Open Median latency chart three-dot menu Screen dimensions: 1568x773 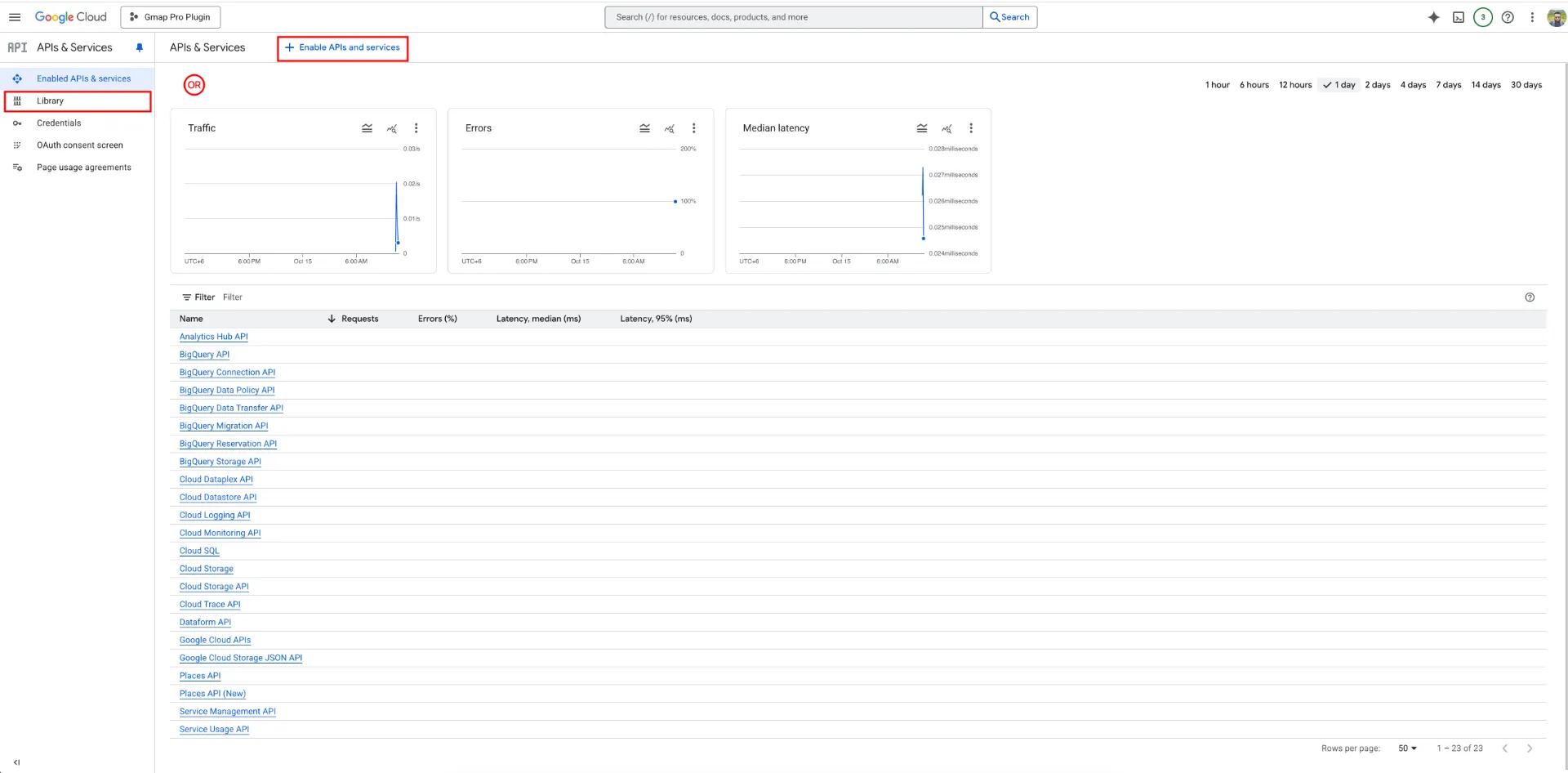coord(971,128)
